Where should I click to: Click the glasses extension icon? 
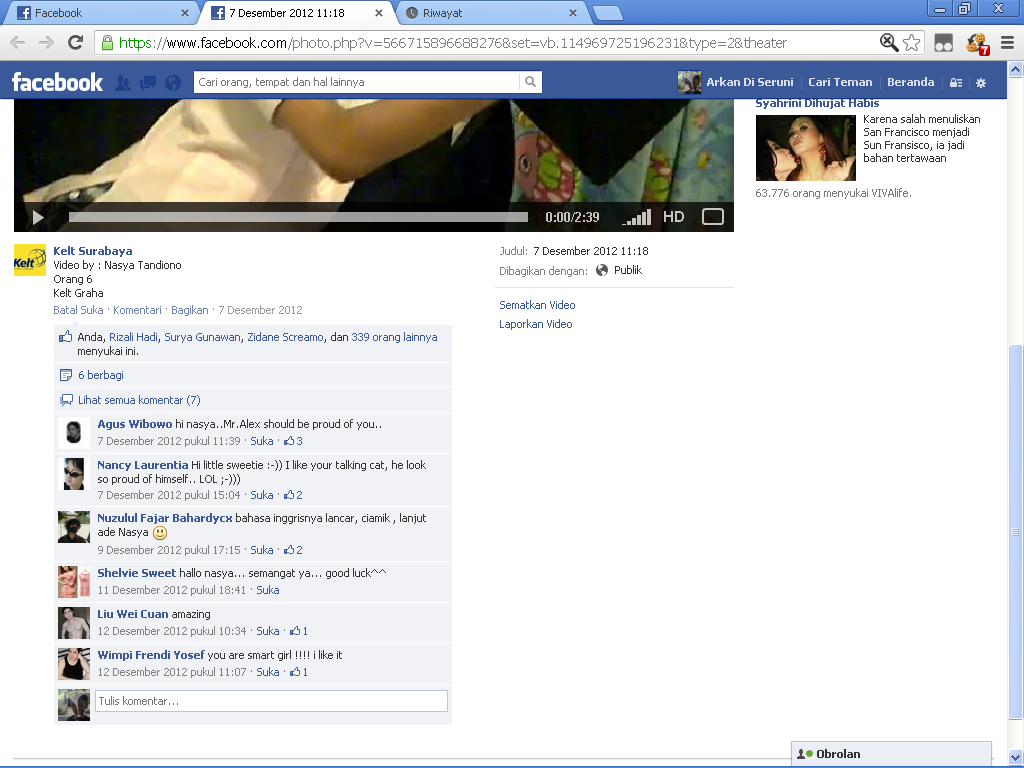tap(944, 43)
